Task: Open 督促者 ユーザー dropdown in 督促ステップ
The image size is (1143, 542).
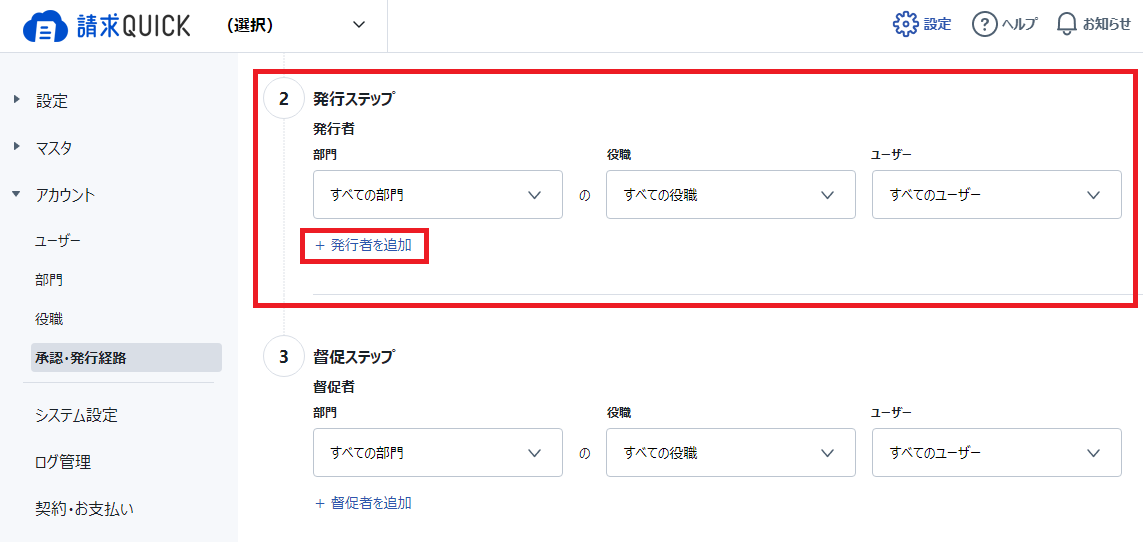Action: (996, 452)
